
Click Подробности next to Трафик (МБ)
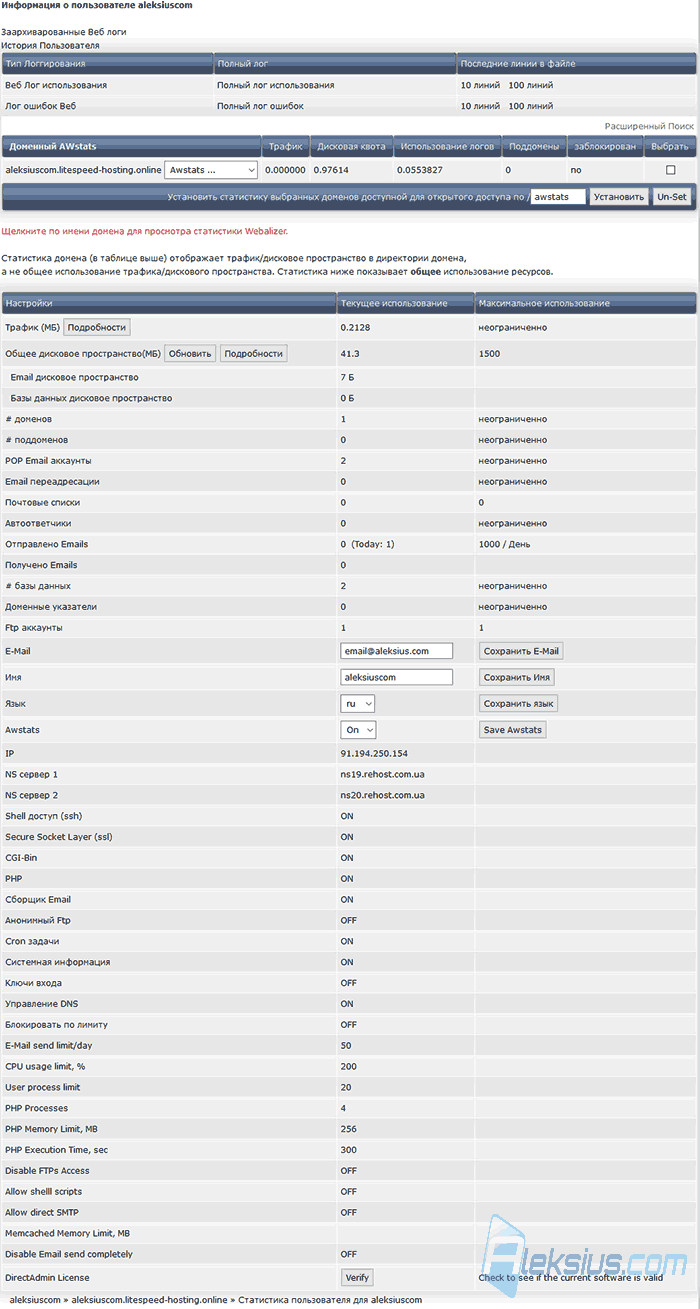97,327
